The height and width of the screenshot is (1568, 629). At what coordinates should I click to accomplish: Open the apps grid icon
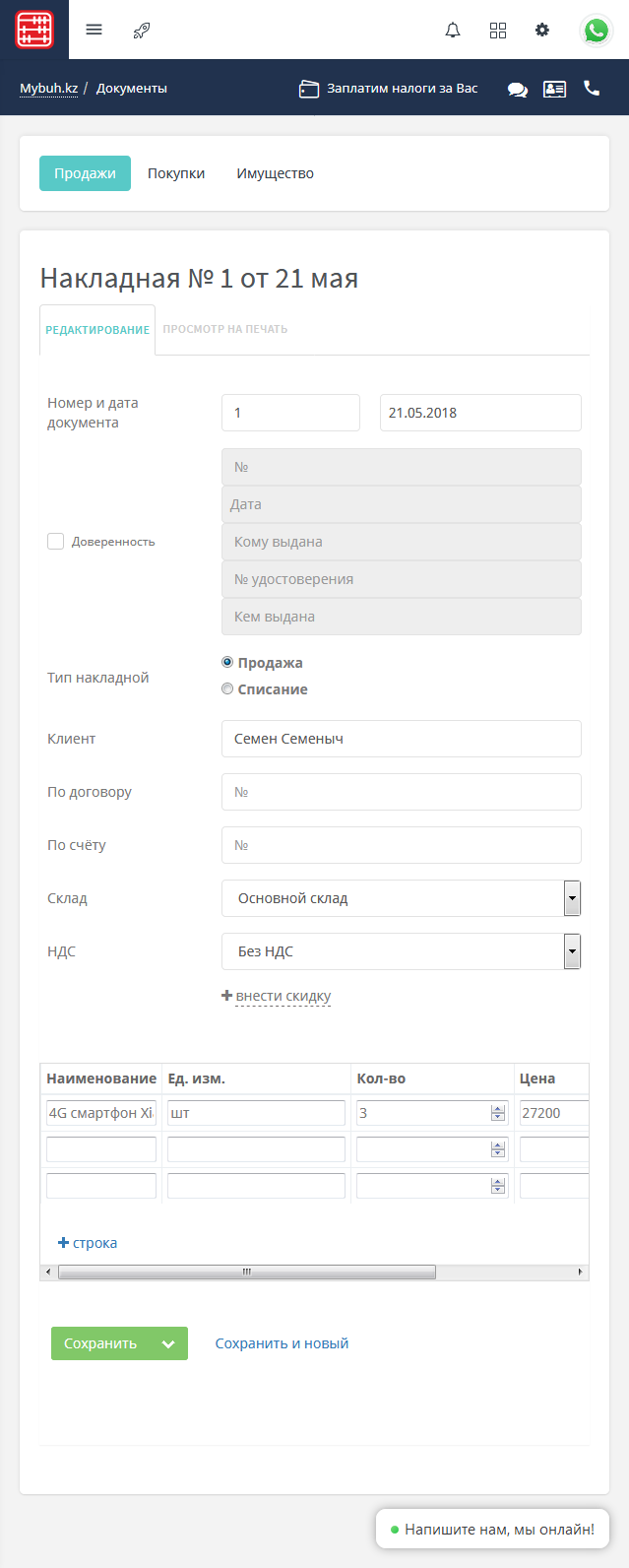[498, 30]
